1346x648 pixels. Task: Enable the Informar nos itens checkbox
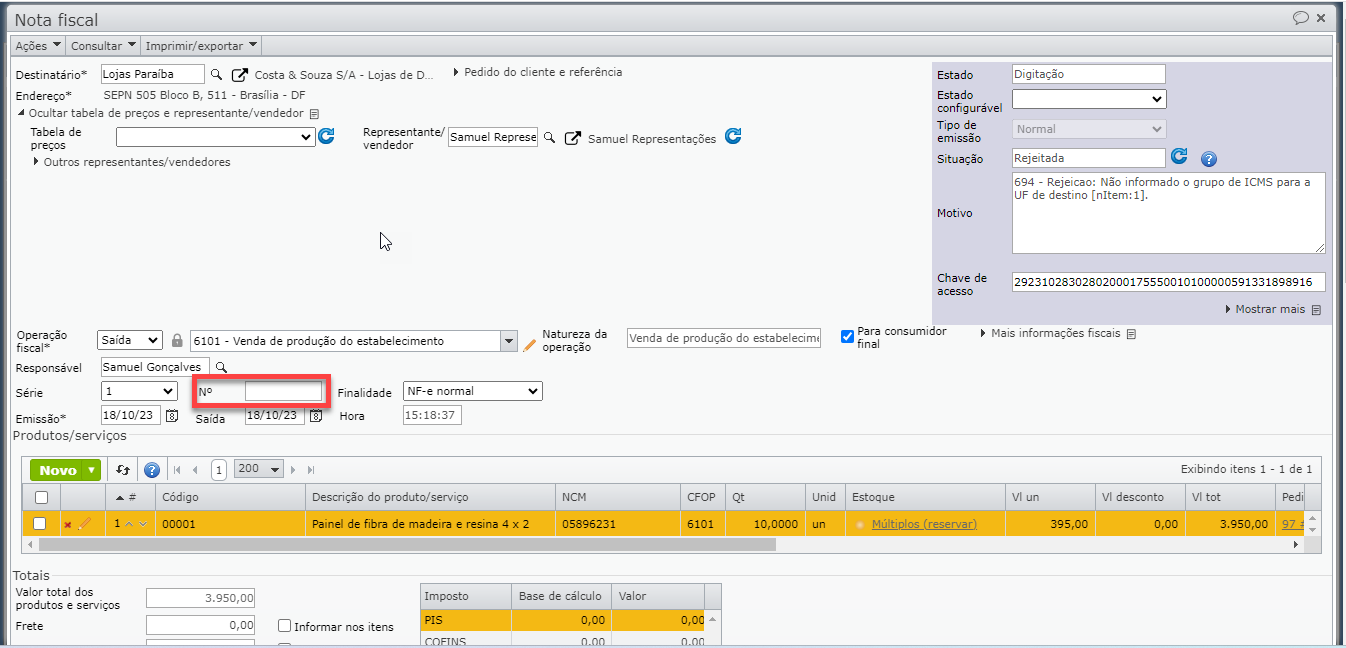285,627
